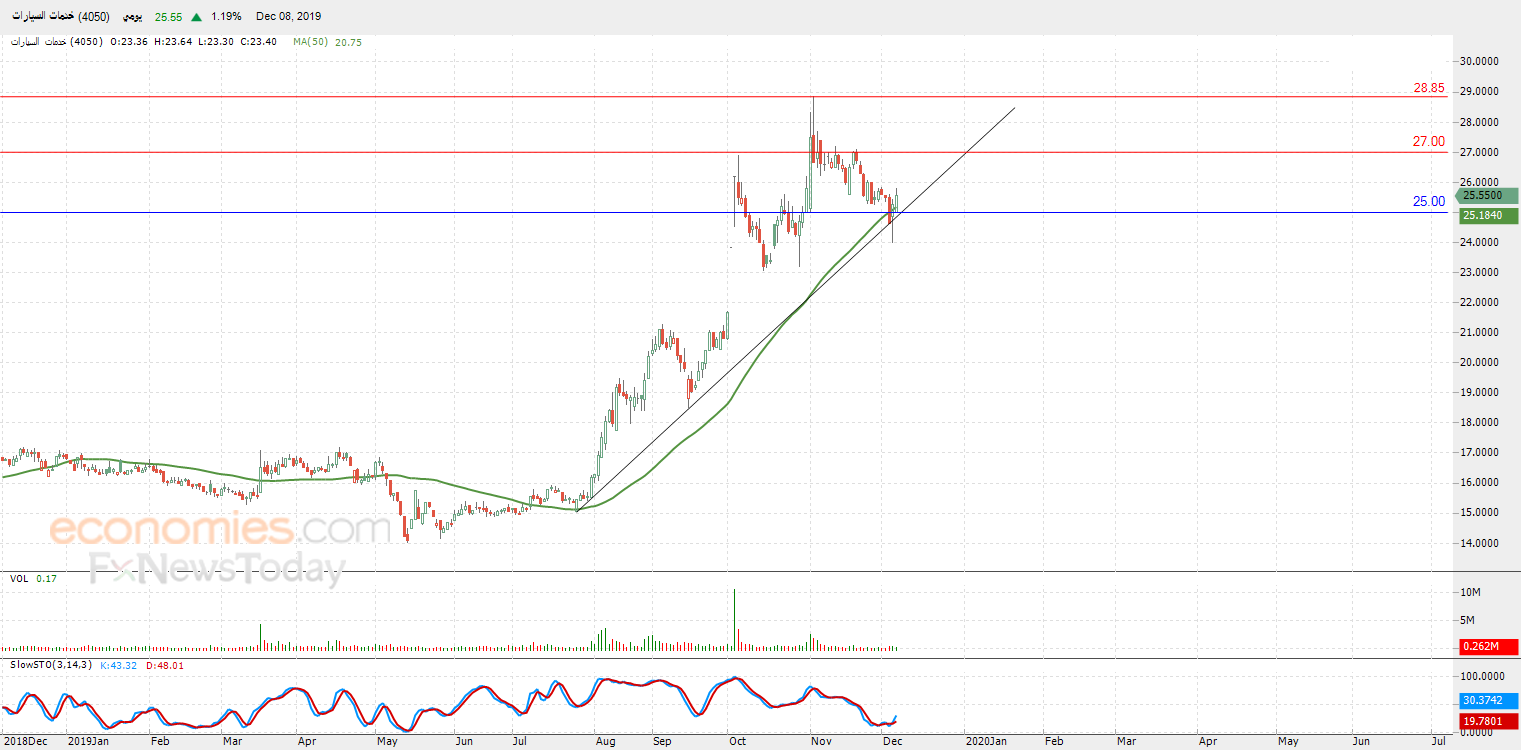Image resolution: width=1521 pixels, height=750 pixels.
Task: Select the 30.0000 price axis label
Action: [1480, 61]
